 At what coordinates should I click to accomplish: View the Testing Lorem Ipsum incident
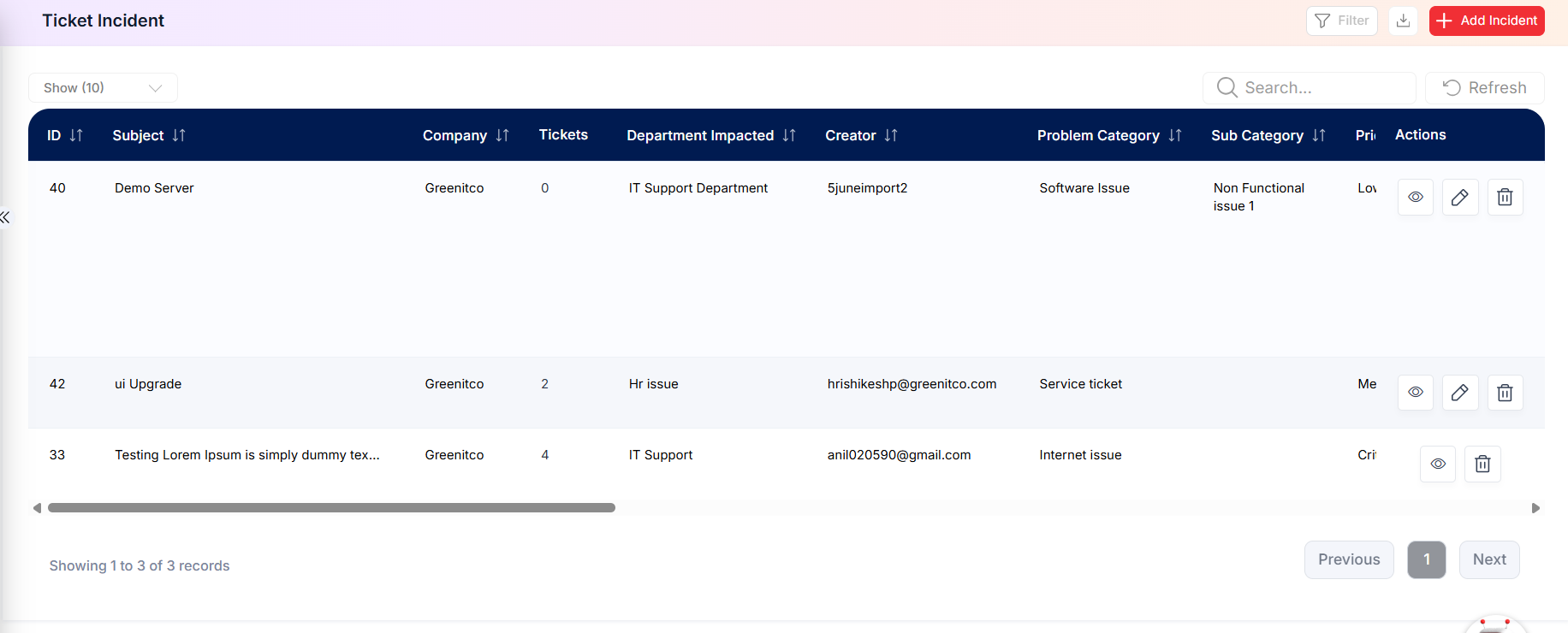point(1438,464)
